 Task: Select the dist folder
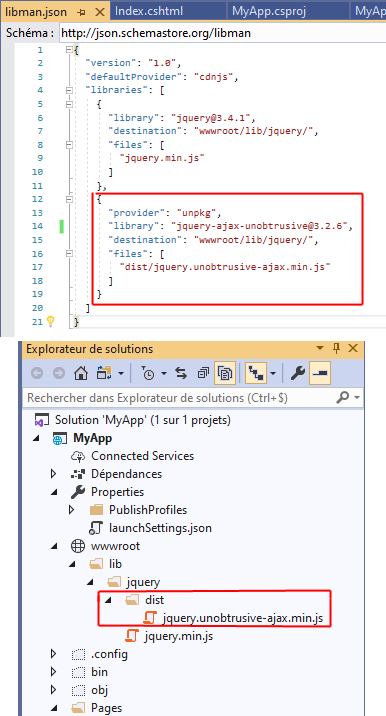point(154,600)
